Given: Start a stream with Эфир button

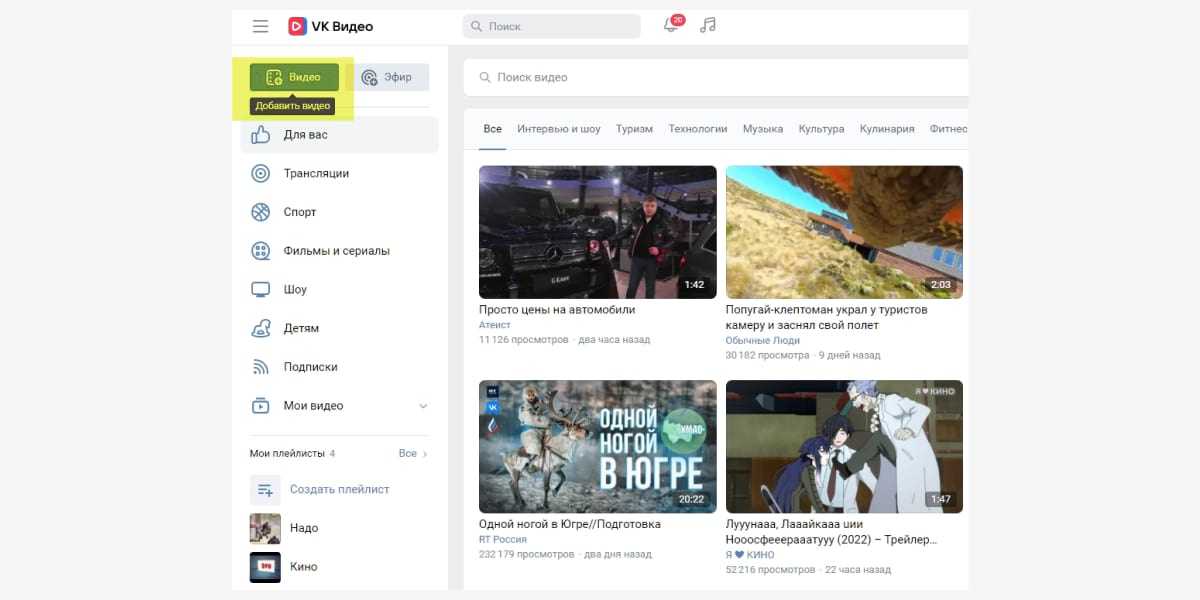Looking at the screenshot, I should click(x=394, y=77).
